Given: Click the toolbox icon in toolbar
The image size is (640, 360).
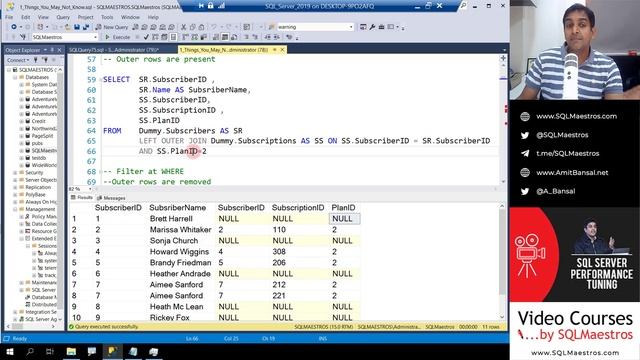Looking at the screenshot, I should coord(381,27).
